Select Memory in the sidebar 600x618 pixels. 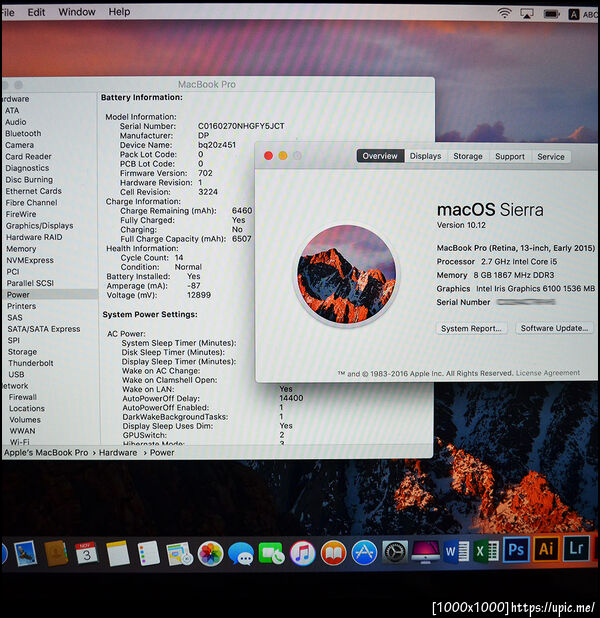[21, 249]
